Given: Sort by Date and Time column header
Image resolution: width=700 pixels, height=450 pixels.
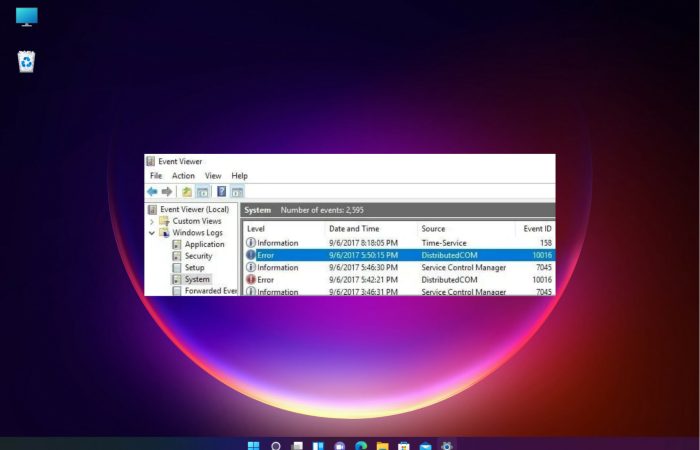Looking at the screenshot, I should coord(354,229).
